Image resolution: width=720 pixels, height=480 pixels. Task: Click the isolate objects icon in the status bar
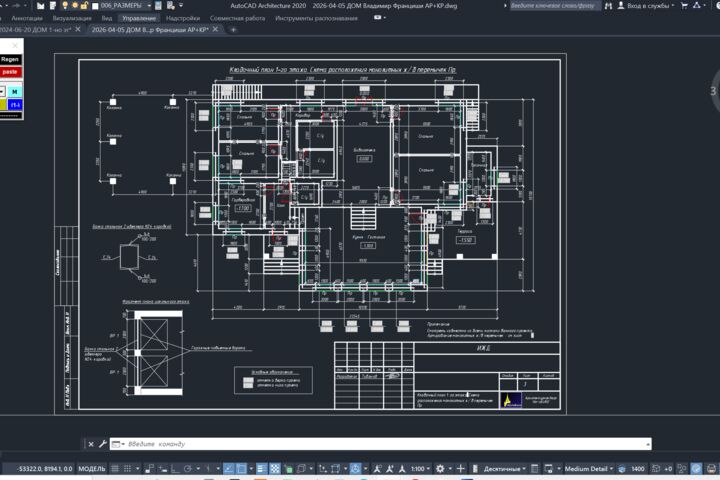pyautogui.click(x=682, y=469)
